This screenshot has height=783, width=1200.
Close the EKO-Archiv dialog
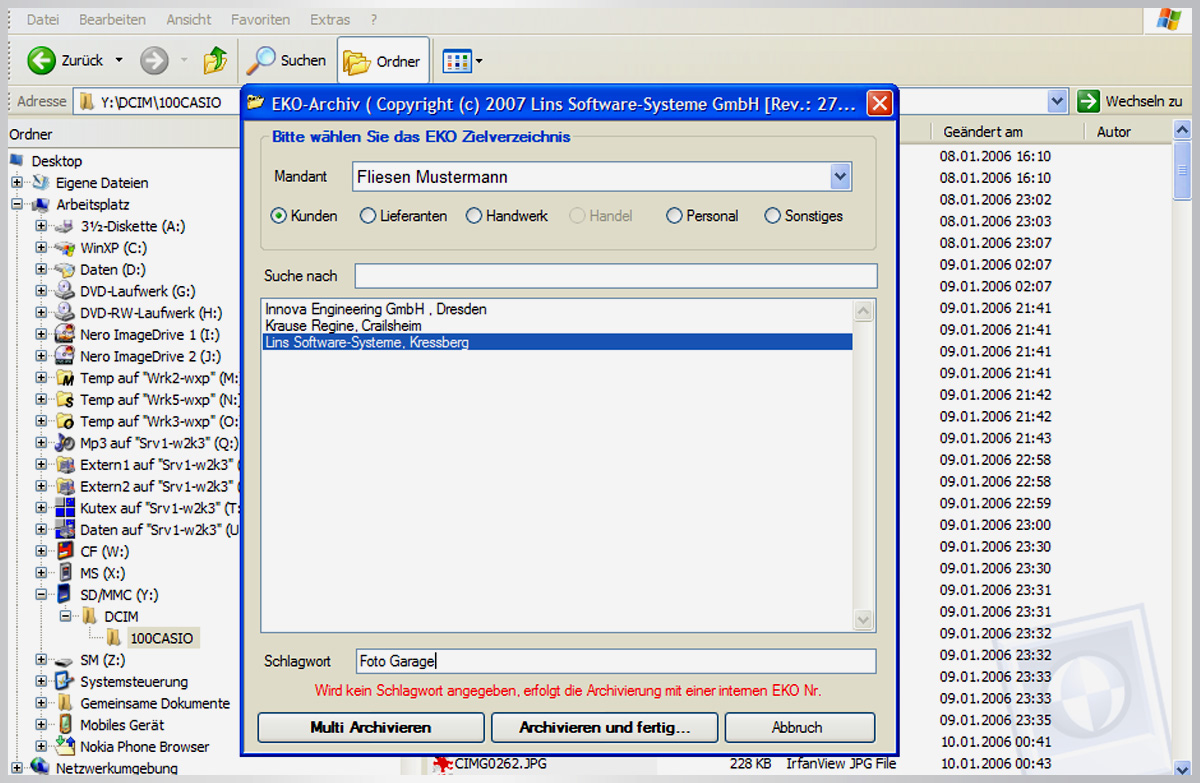coord(880,103)
